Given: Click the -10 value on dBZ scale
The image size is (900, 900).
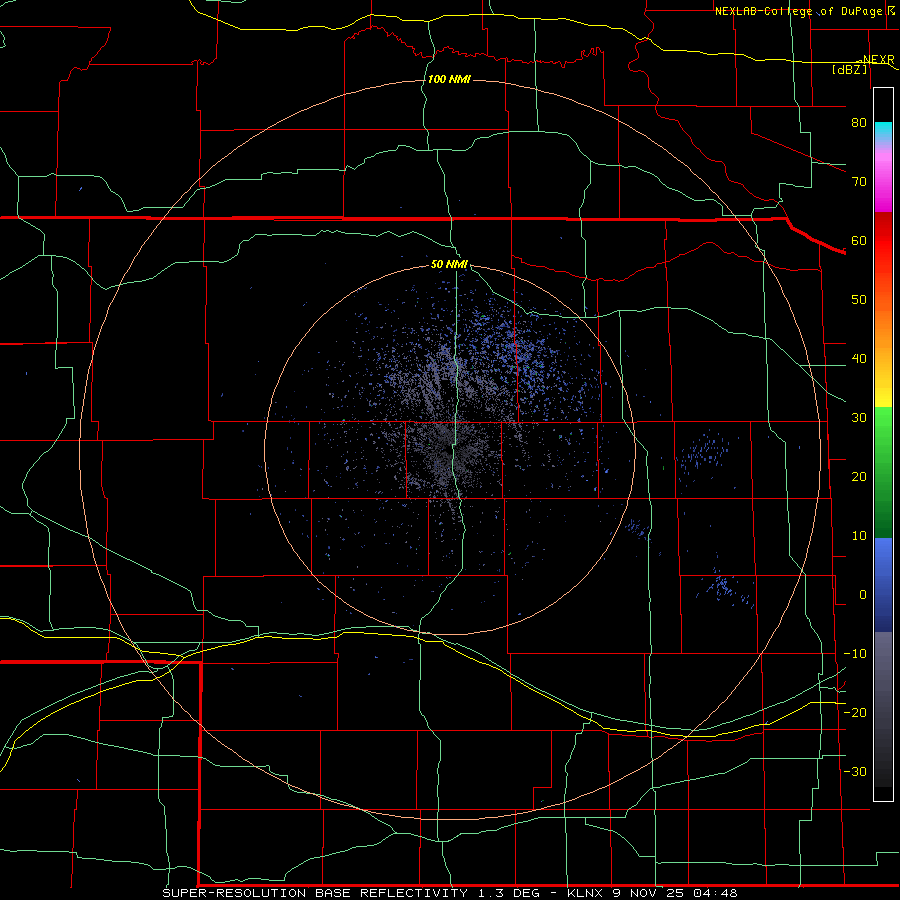Looking at the screenshot, I should 855,654.
